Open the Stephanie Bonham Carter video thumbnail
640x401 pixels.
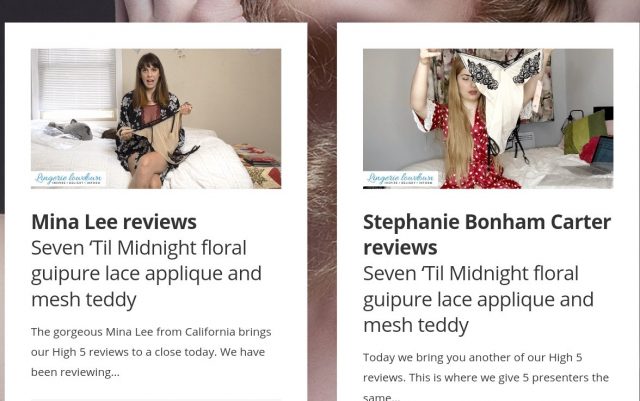click(x=488, y=118)
